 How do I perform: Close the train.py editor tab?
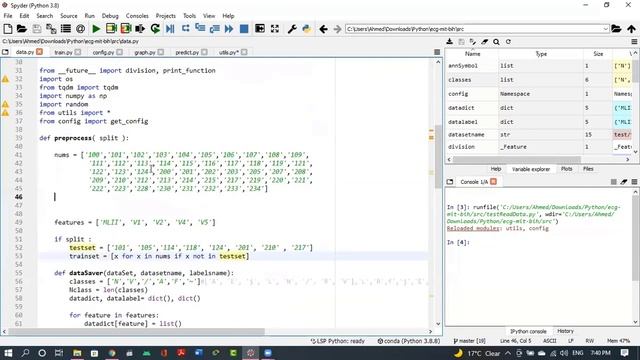(78, 52)
